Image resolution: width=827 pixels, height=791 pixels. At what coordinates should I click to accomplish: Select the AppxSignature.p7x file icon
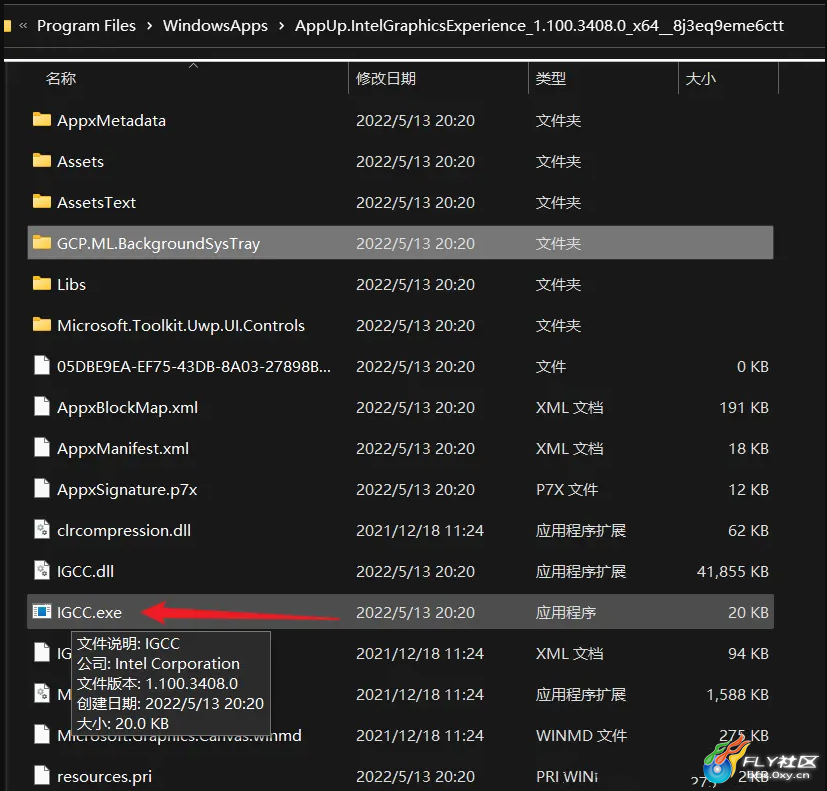(x=42, y=489)
